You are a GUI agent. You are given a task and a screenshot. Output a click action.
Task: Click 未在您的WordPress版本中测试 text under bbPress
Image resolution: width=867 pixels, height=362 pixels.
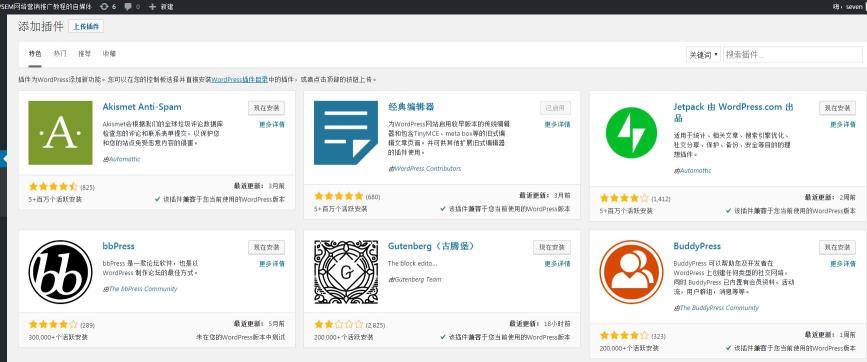(241, 337)
